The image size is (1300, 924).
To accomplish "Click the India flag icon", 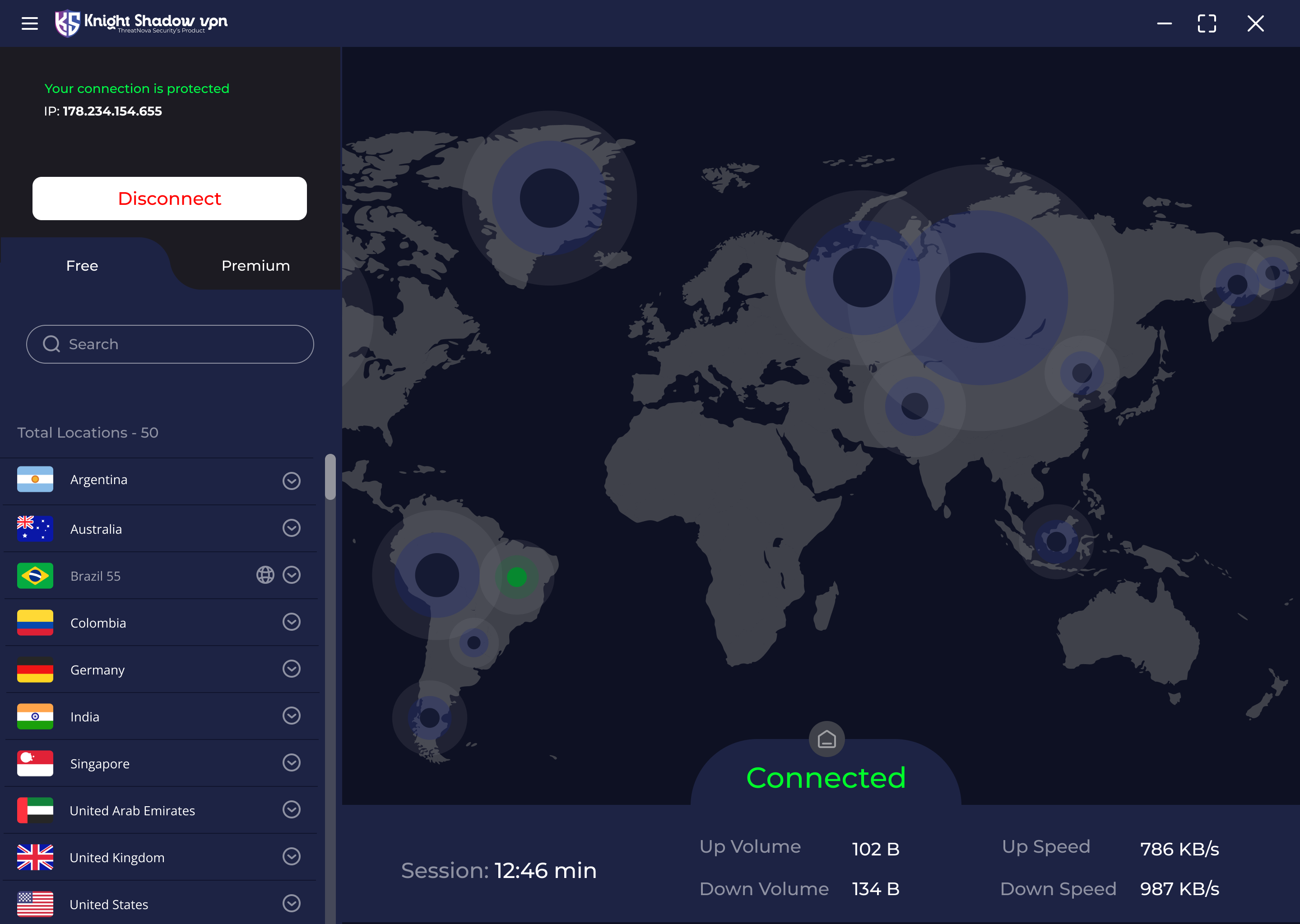I will pyautogui.click(x=35, y=717).
